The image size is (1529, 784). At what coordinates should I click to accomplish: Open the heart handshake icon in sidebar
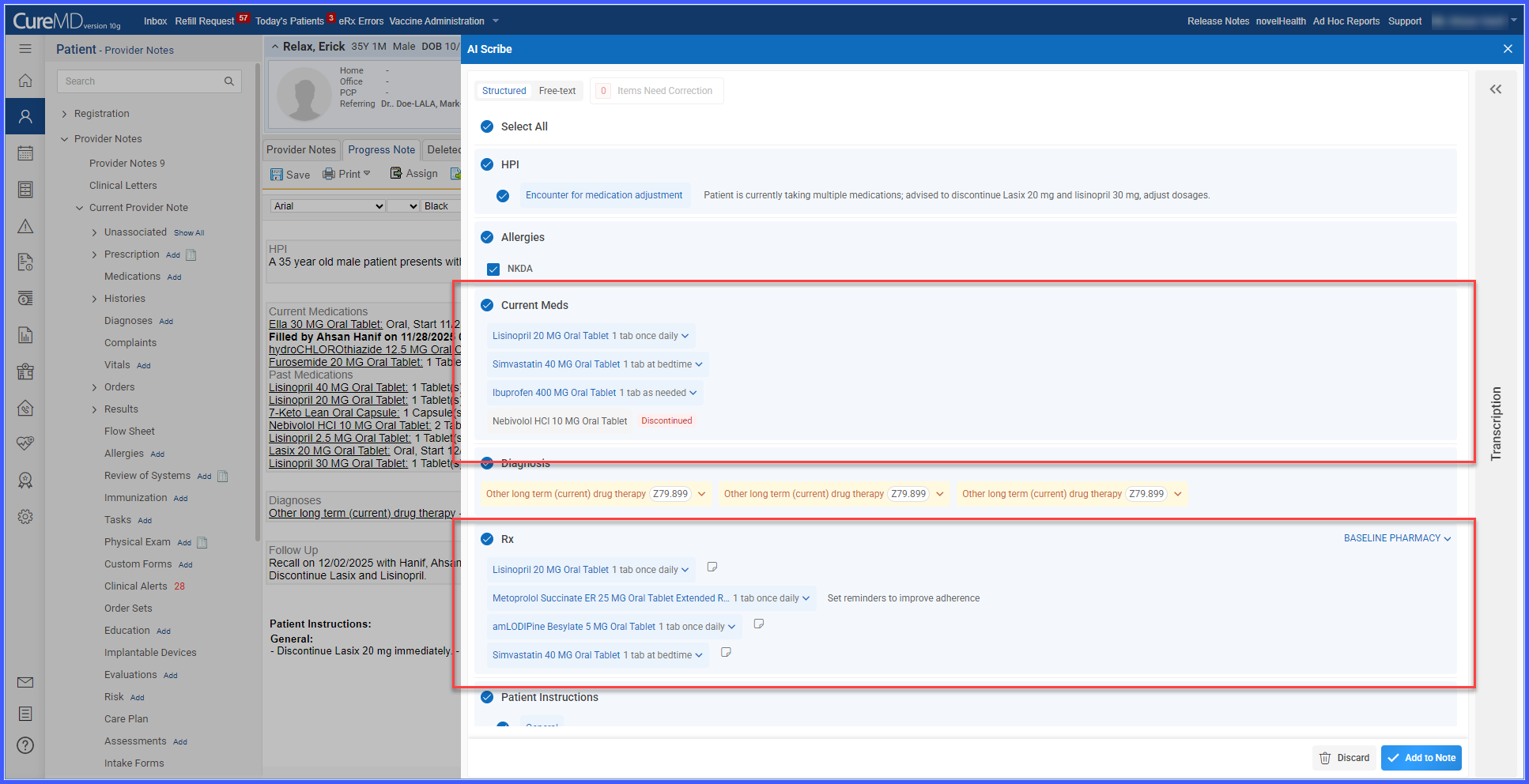pos(25,443)
